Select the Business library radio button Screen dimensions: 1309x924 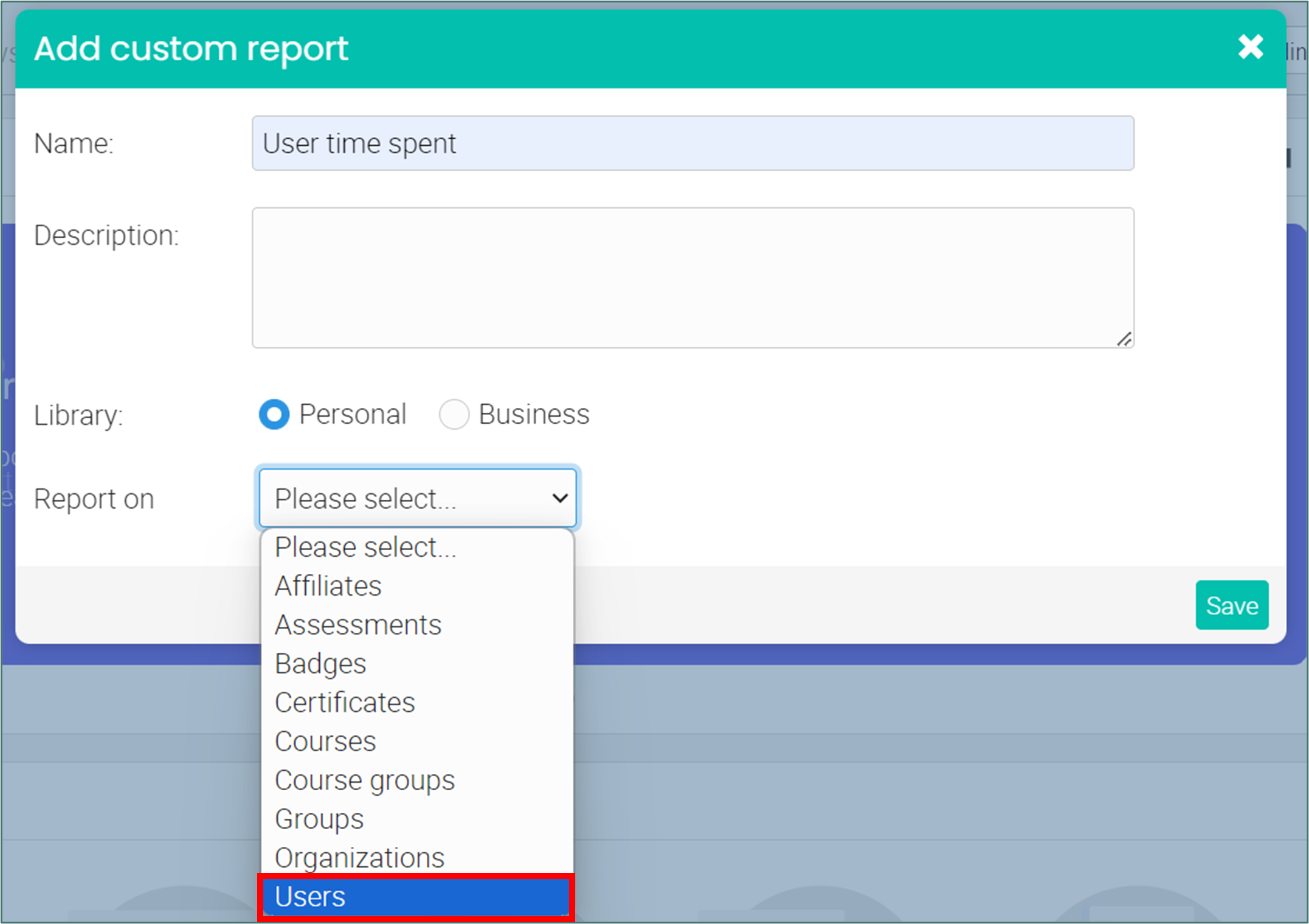point(454,415)
